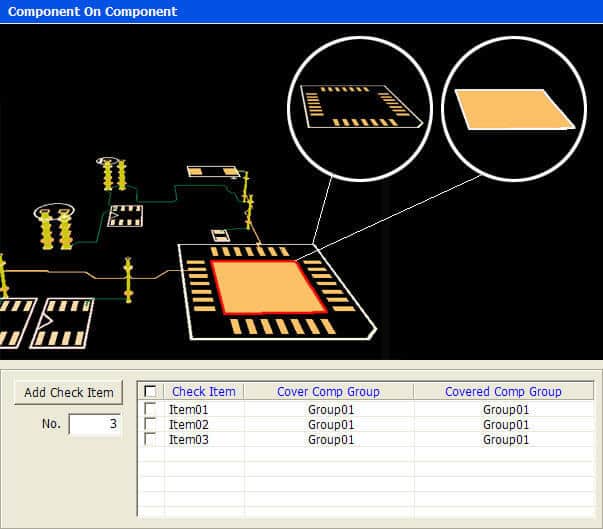Screen dimensions: 603x529
Task: Click Cover Comp Group cell for Item03
Action: pos(331,439)
